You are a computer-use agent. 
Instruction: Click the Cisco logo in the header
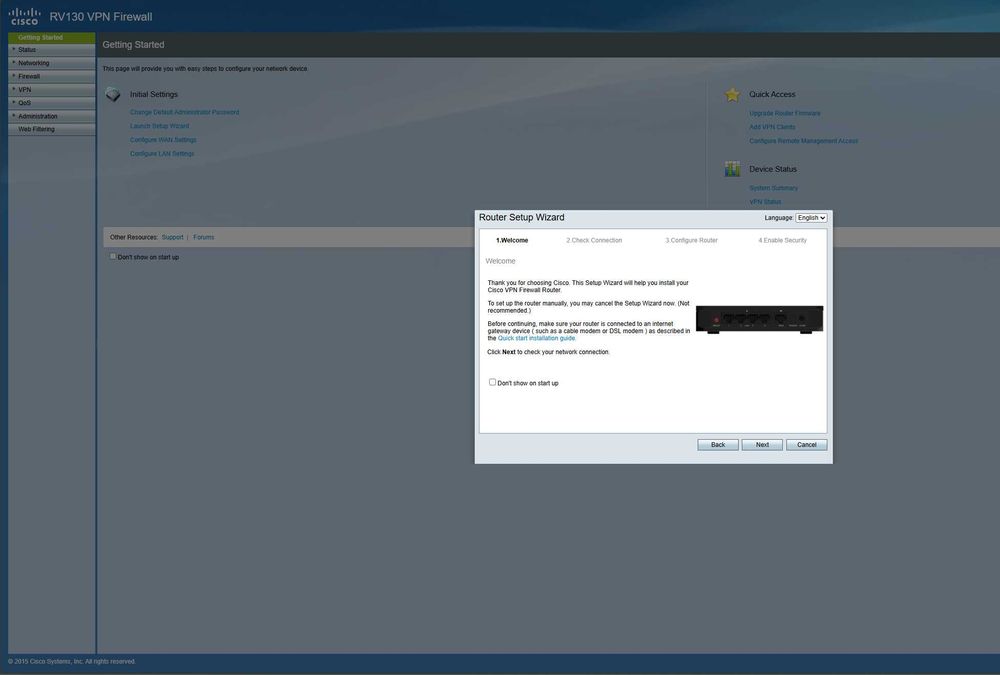24,17
